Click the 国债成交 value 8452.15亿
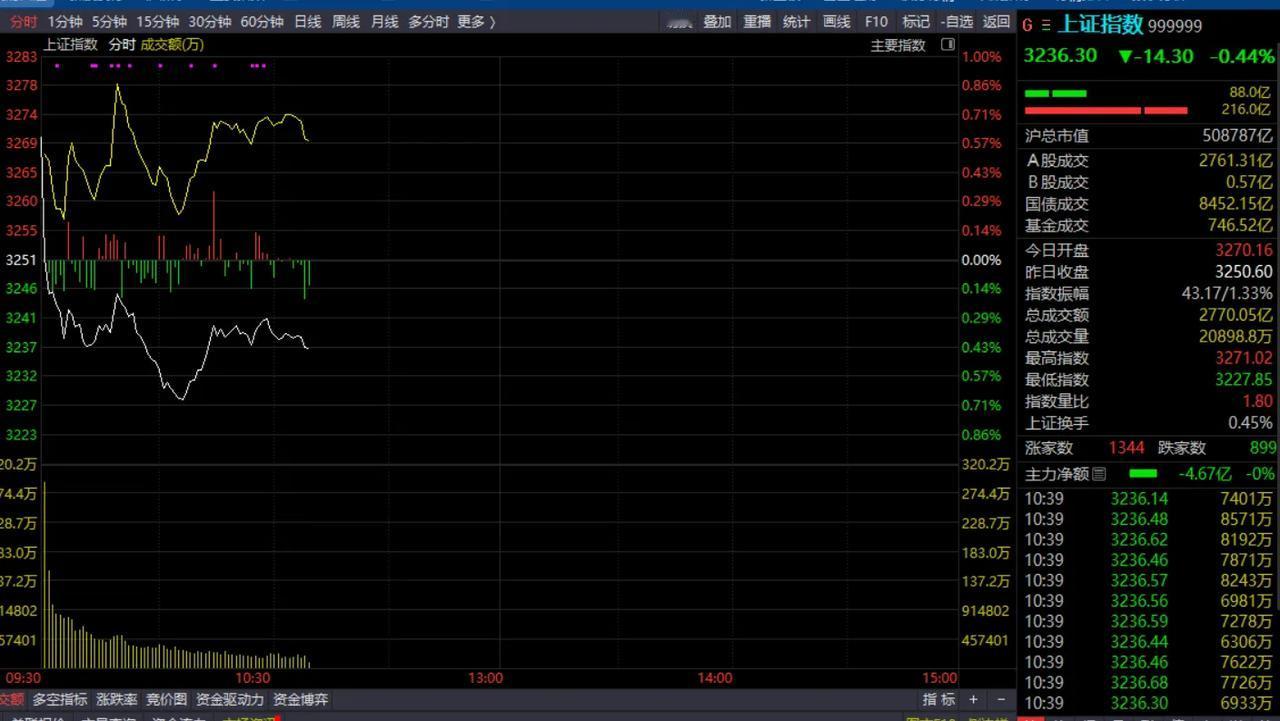This screenshot has height=721, width=1280. 1236,204
